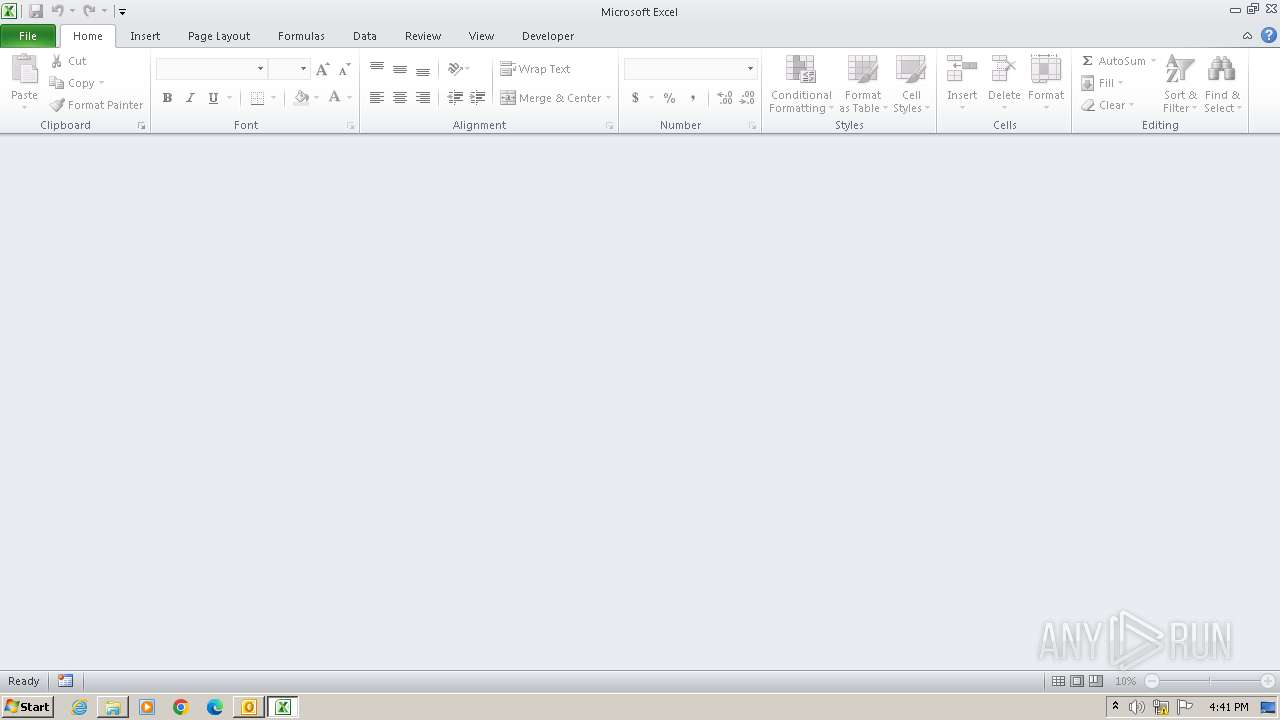Screen dimensions: 1280x720
Task: Click Delete cells icon
Action: pos(1004,70)
